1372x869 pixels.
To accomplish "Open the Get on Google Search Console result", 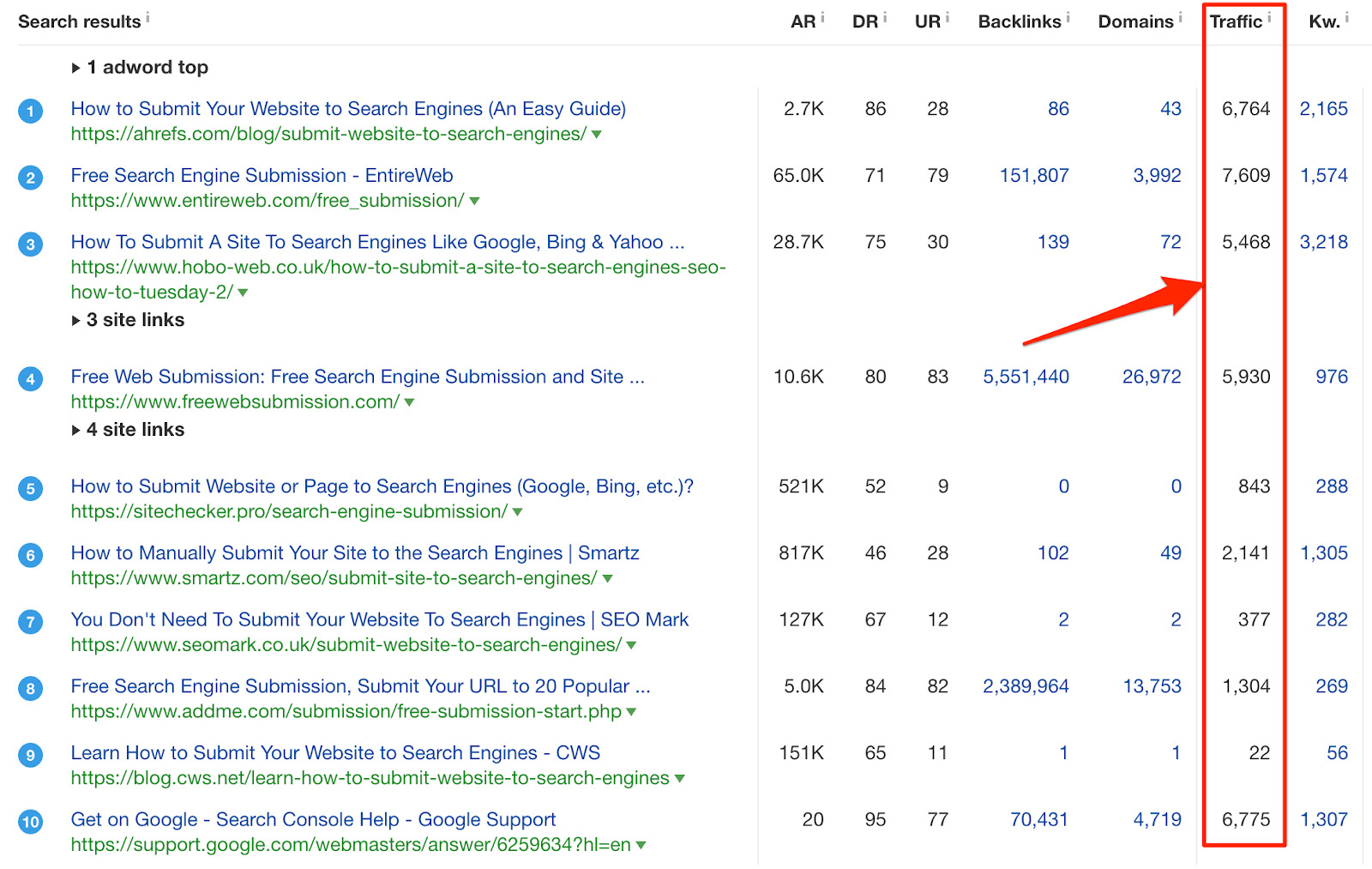I will pos(313,820).
